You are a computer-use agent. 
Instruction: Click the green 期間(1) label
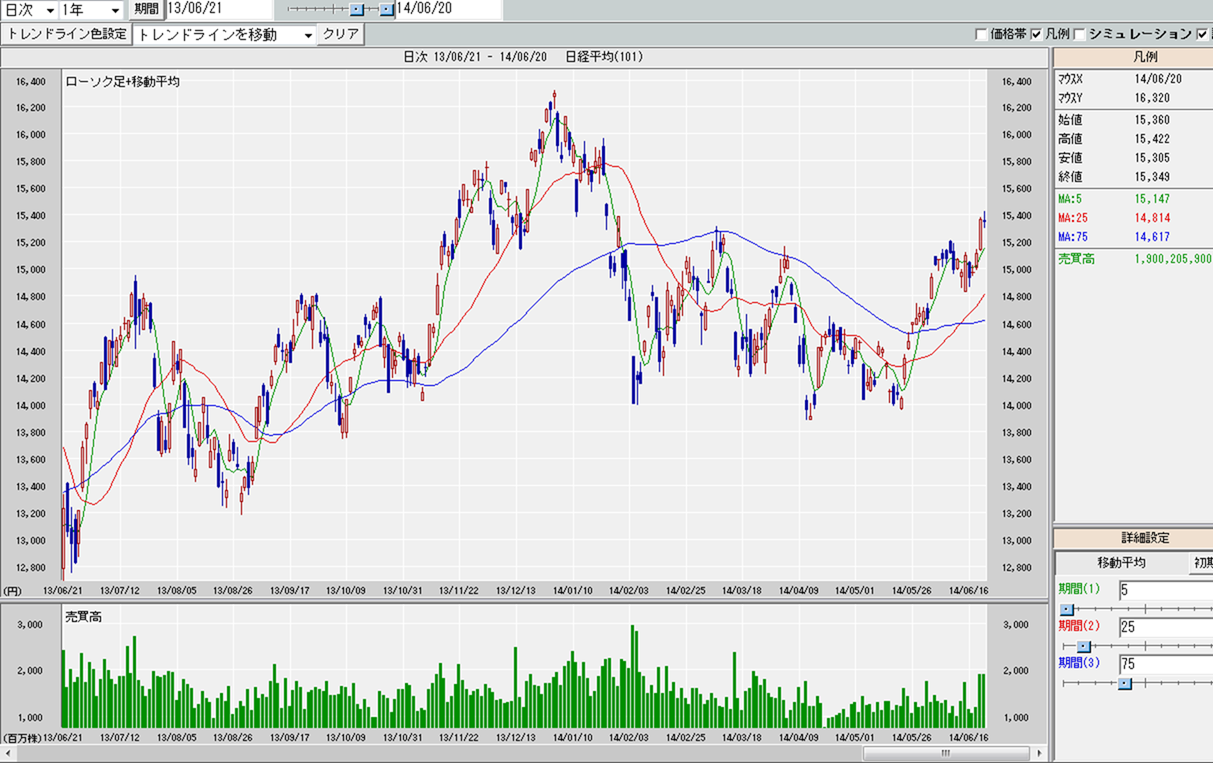click(x=1079, y=589)
